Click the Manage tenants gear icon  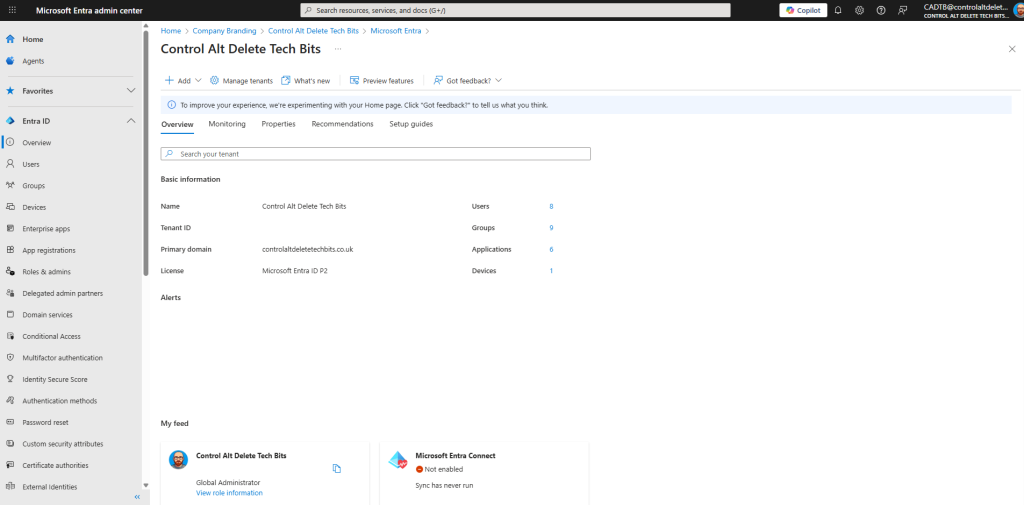coord(214,80)
